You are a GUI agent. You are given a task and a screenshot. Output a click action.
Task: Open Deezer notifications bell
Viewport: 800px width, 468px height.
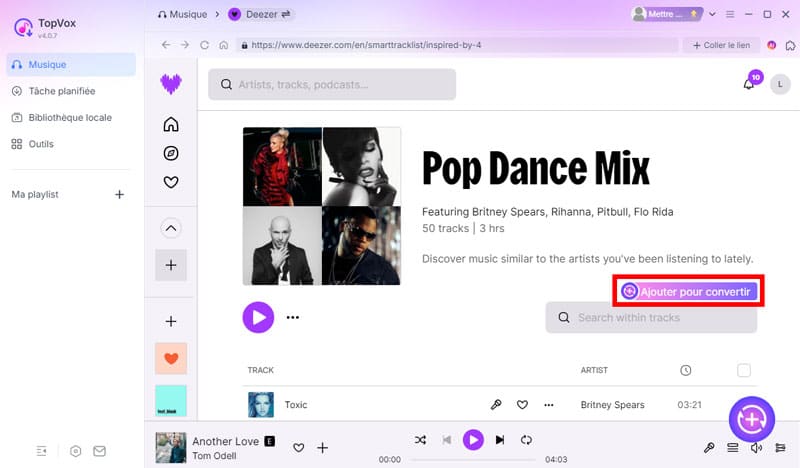point(748,84)
